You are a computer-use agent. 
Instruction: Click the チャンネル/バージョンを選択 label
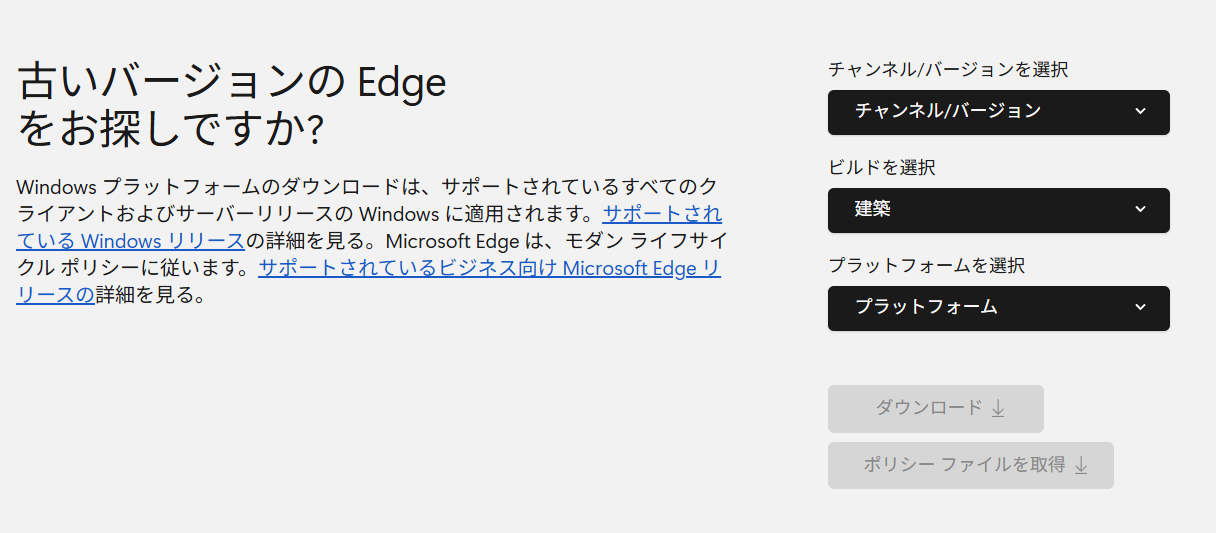(x=948, y=70)
